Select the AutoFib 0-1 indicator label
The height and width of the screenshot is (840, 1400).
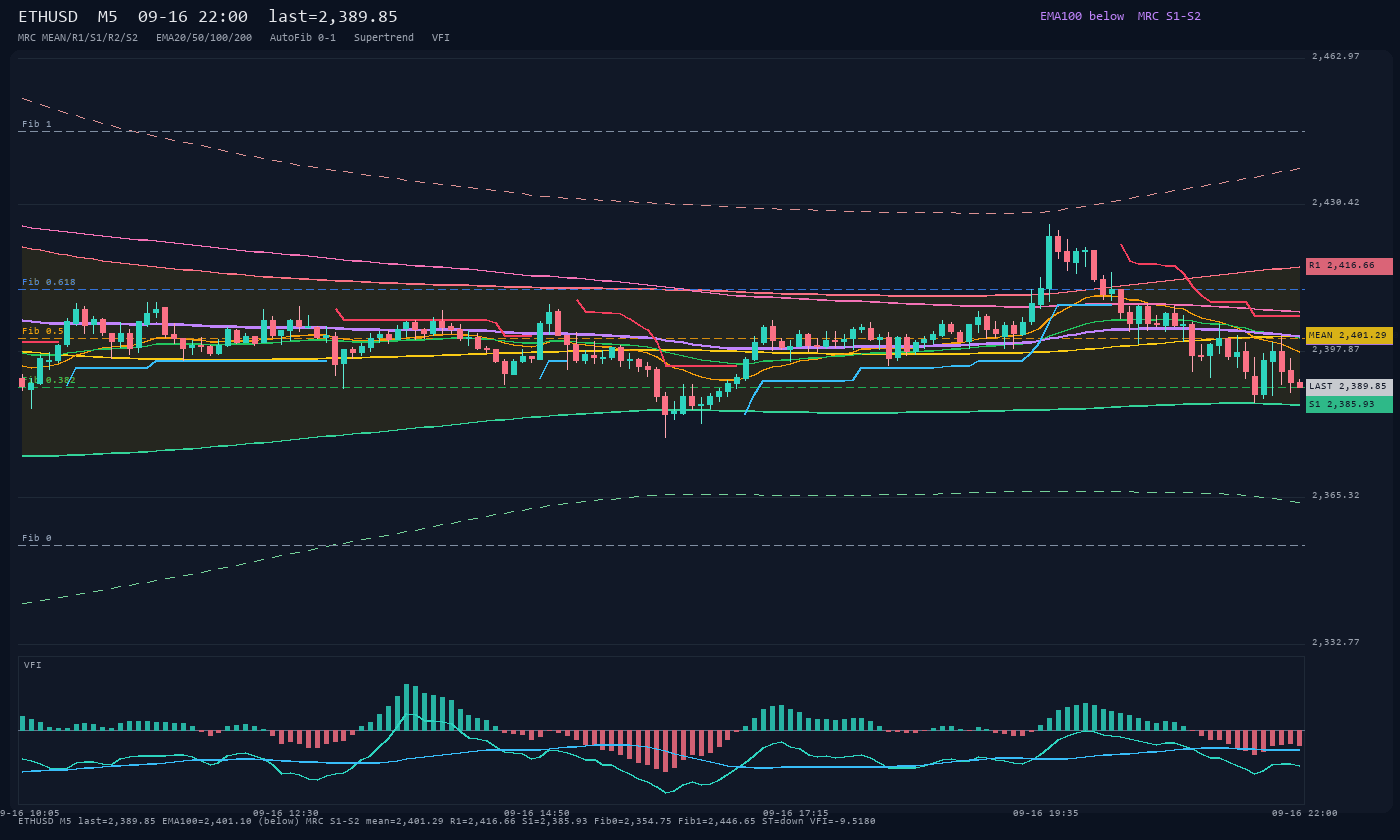(303, 38)
